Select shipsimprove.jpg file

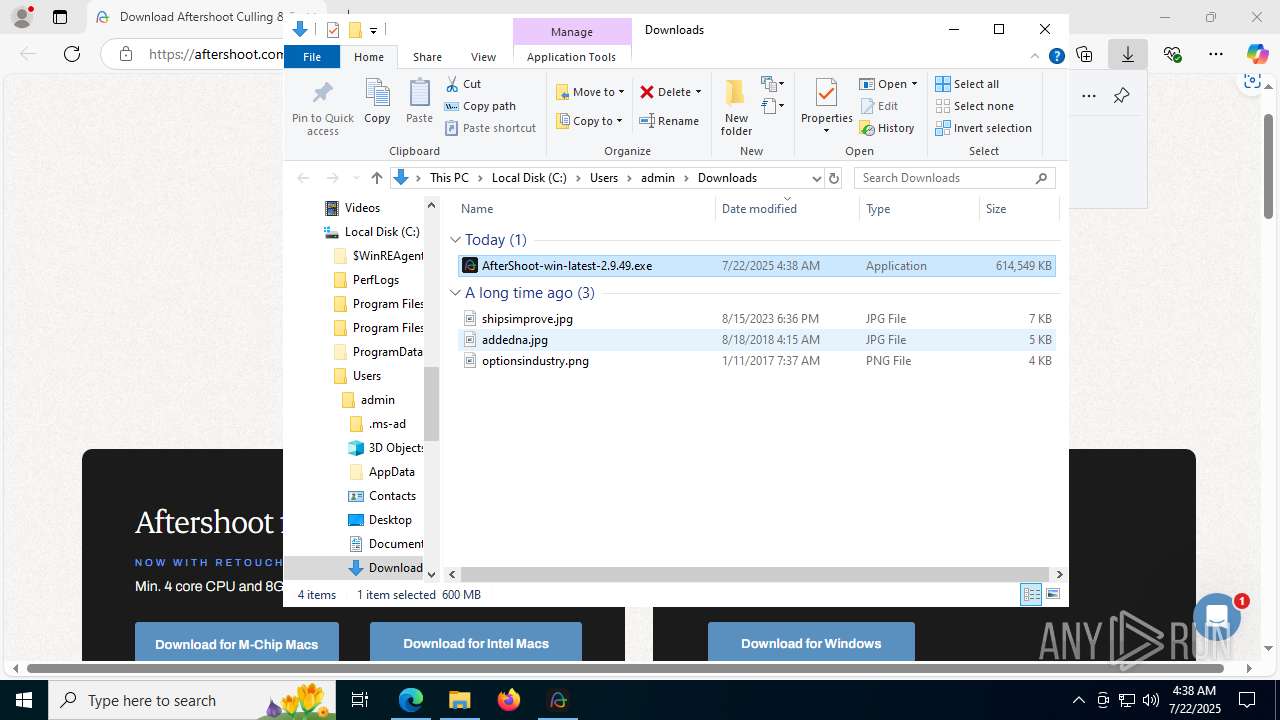(x=756, y=319)
